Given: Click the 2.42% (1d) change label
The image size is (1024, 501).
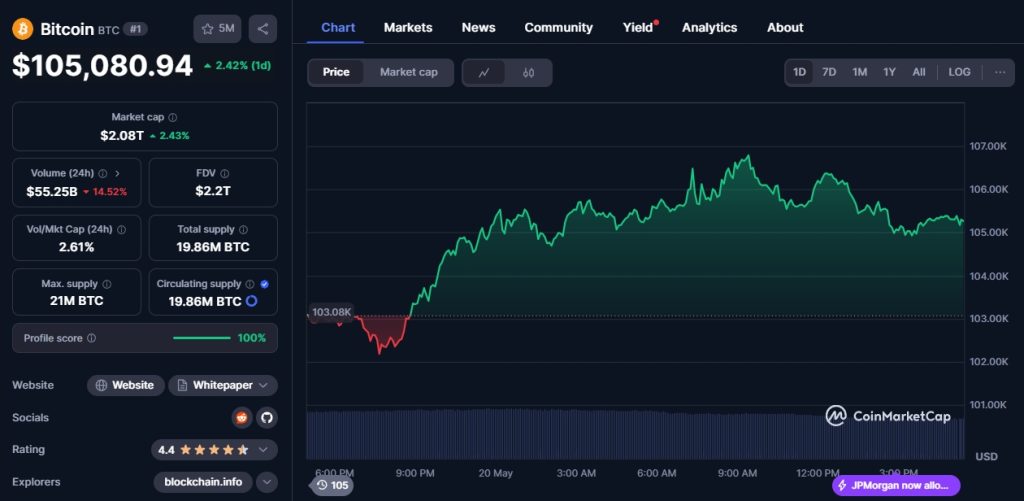Looking at the screenshot, I should pyautogui.click(x=238, y=65).
